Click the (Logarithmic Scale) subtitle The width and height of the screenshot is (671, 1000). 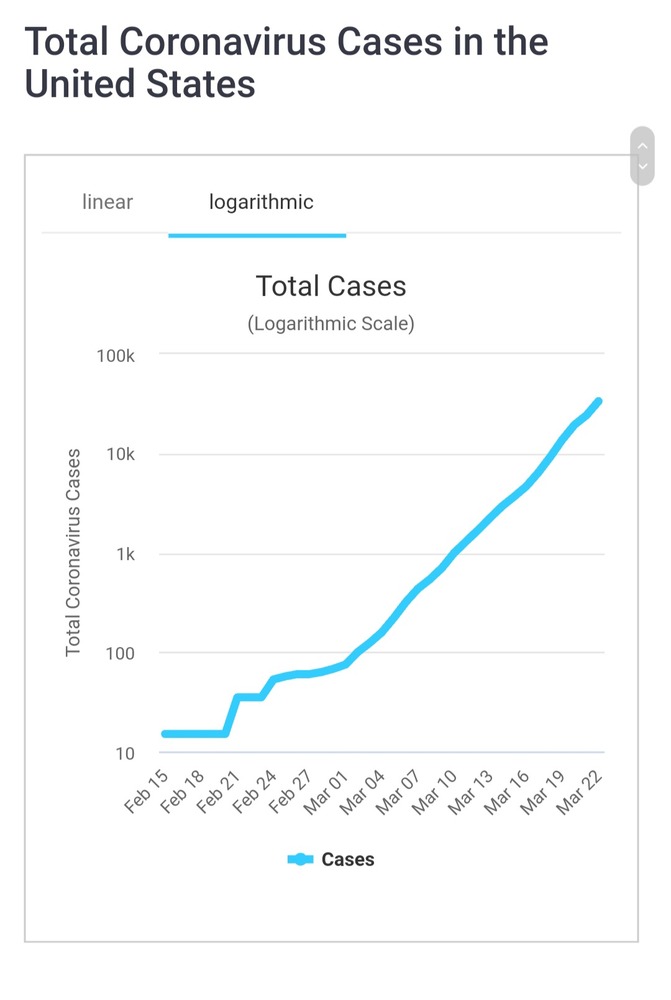[331, 324]
